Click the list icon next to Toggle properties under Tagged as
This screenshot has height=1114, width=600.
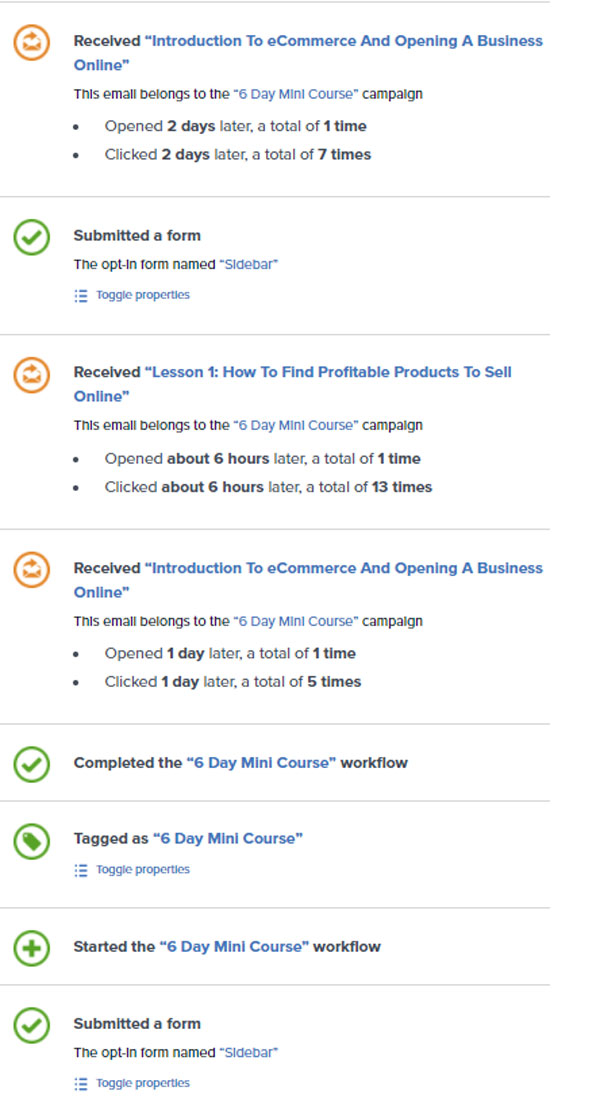click(x=81, y=870)
